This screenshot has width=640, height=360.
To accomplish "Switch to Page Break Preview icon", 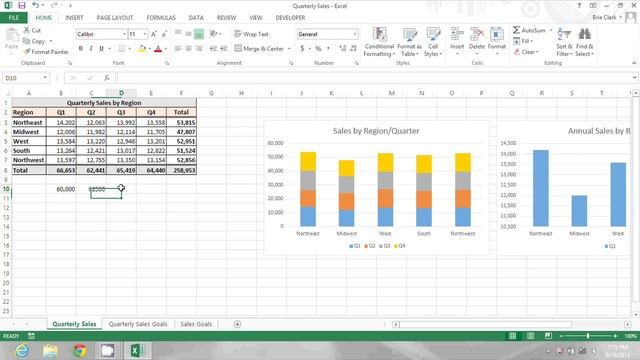I will point(548,336).
